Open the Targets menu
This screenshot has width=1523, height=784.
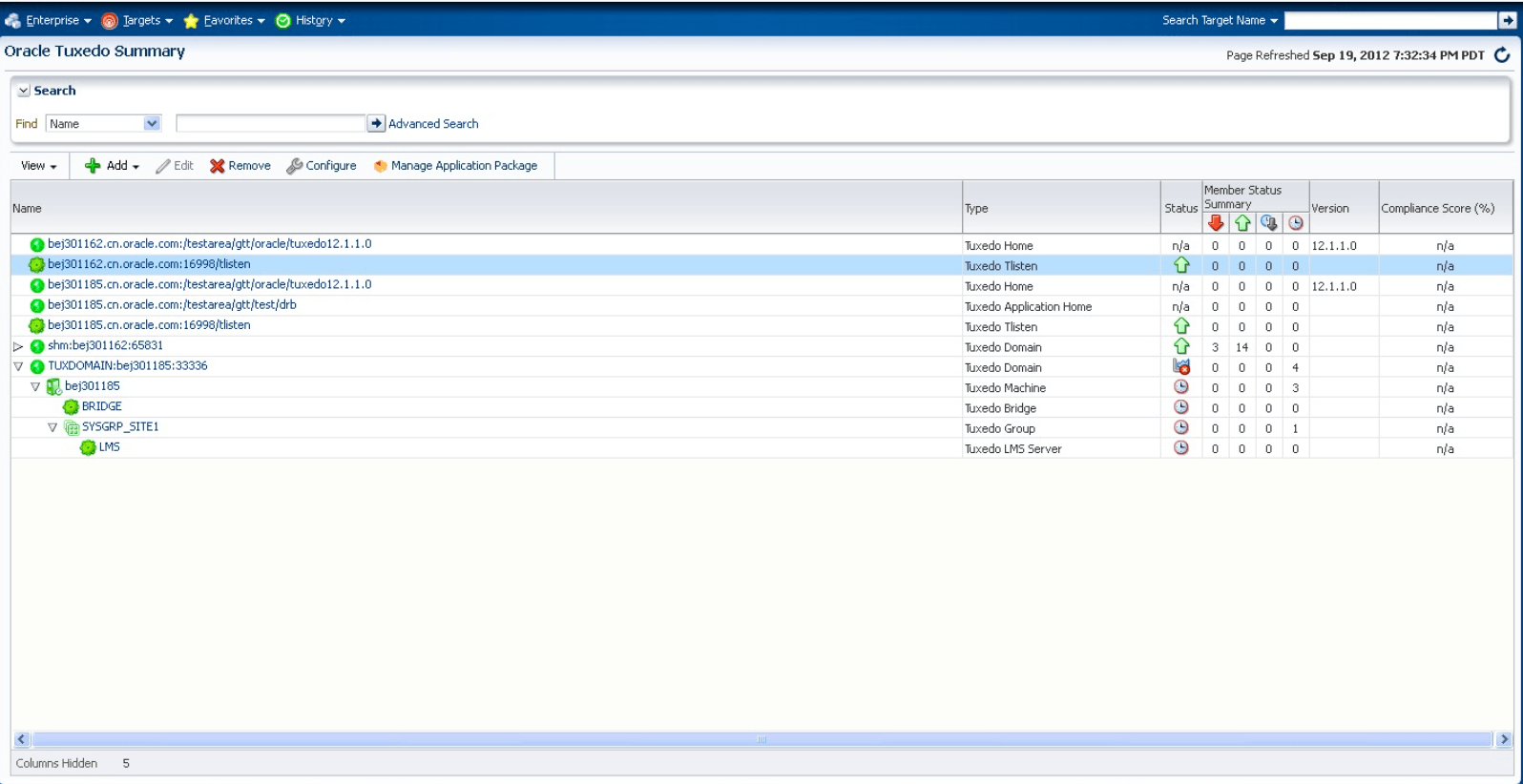click(x=137, y=20)
